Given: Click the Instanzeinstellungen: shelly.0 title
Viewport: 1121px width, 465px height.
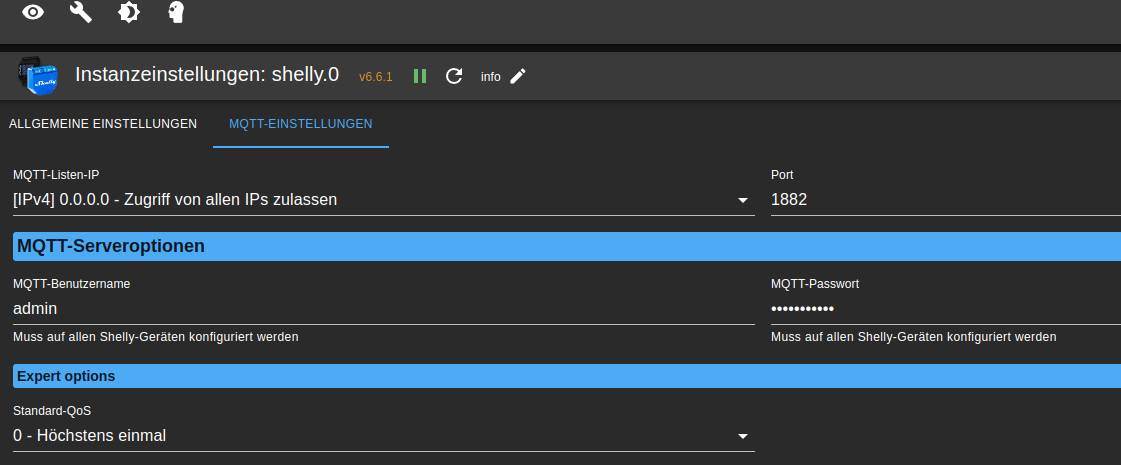Looking at the screenshot, I should [207, 75].
